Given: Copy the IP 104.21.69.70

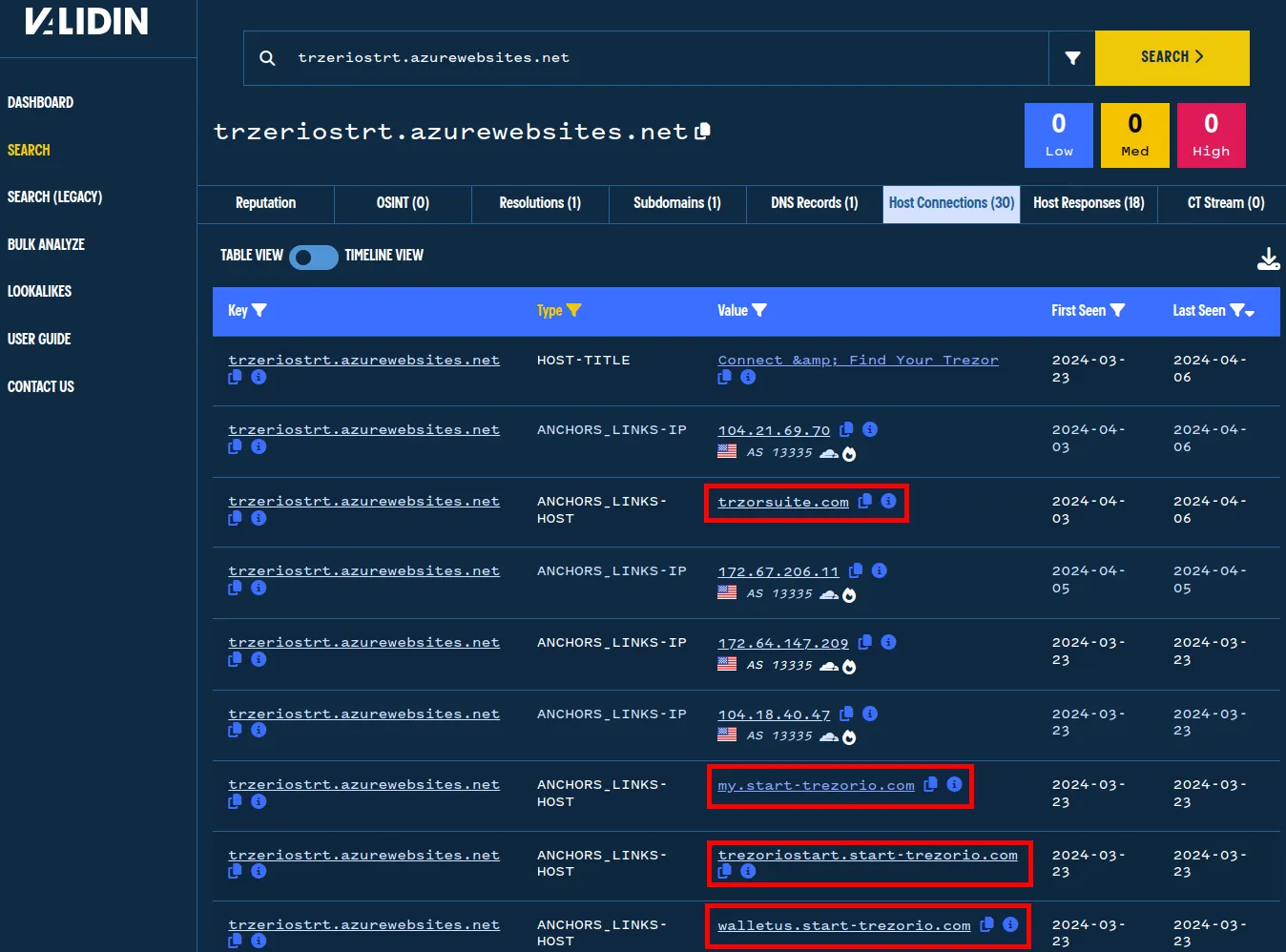Looking at the screenshot, I should click(x=846, y=429).
